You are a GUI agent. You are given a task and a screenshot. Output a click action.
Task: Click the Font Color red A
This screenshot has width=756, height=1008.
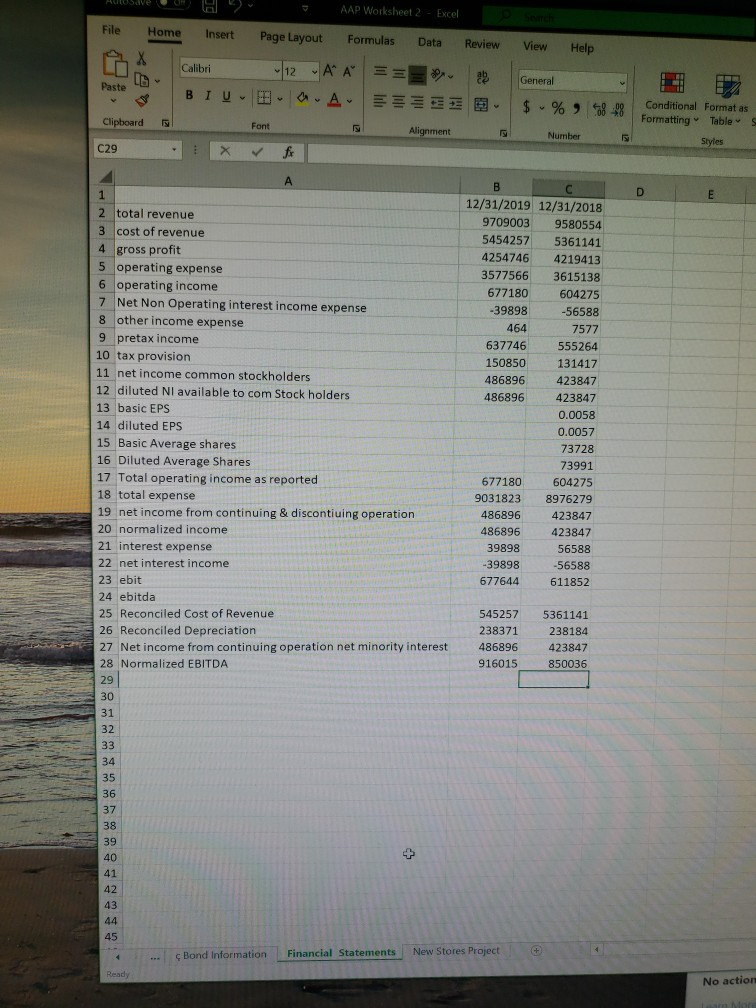tap(334, 100)
